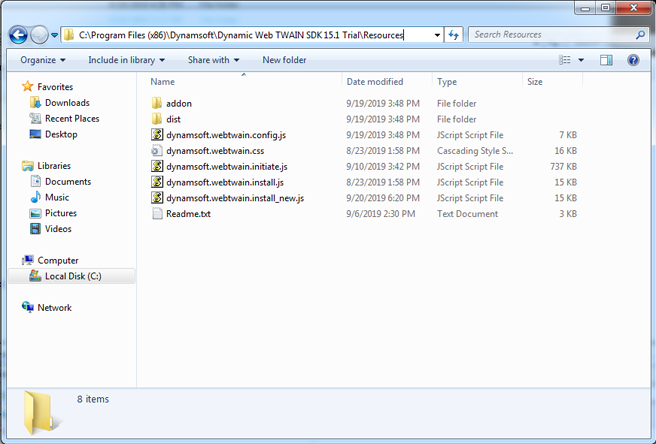Select the addon folder icon
Viewport: 656px width, 444px height.
[x=157, y=103]
